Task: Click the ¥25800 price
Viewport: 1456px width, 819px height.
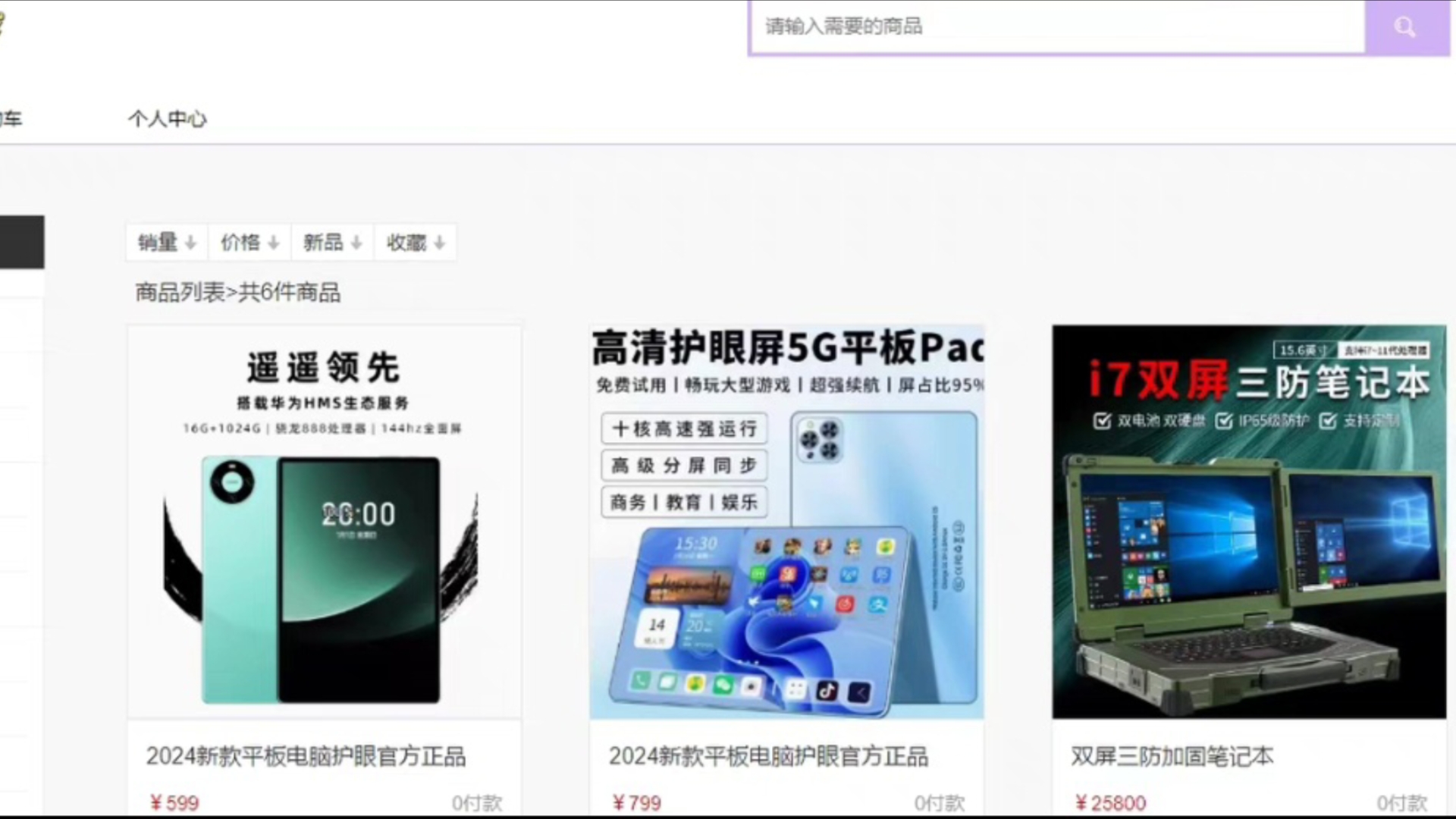Action: (1111, 803)
